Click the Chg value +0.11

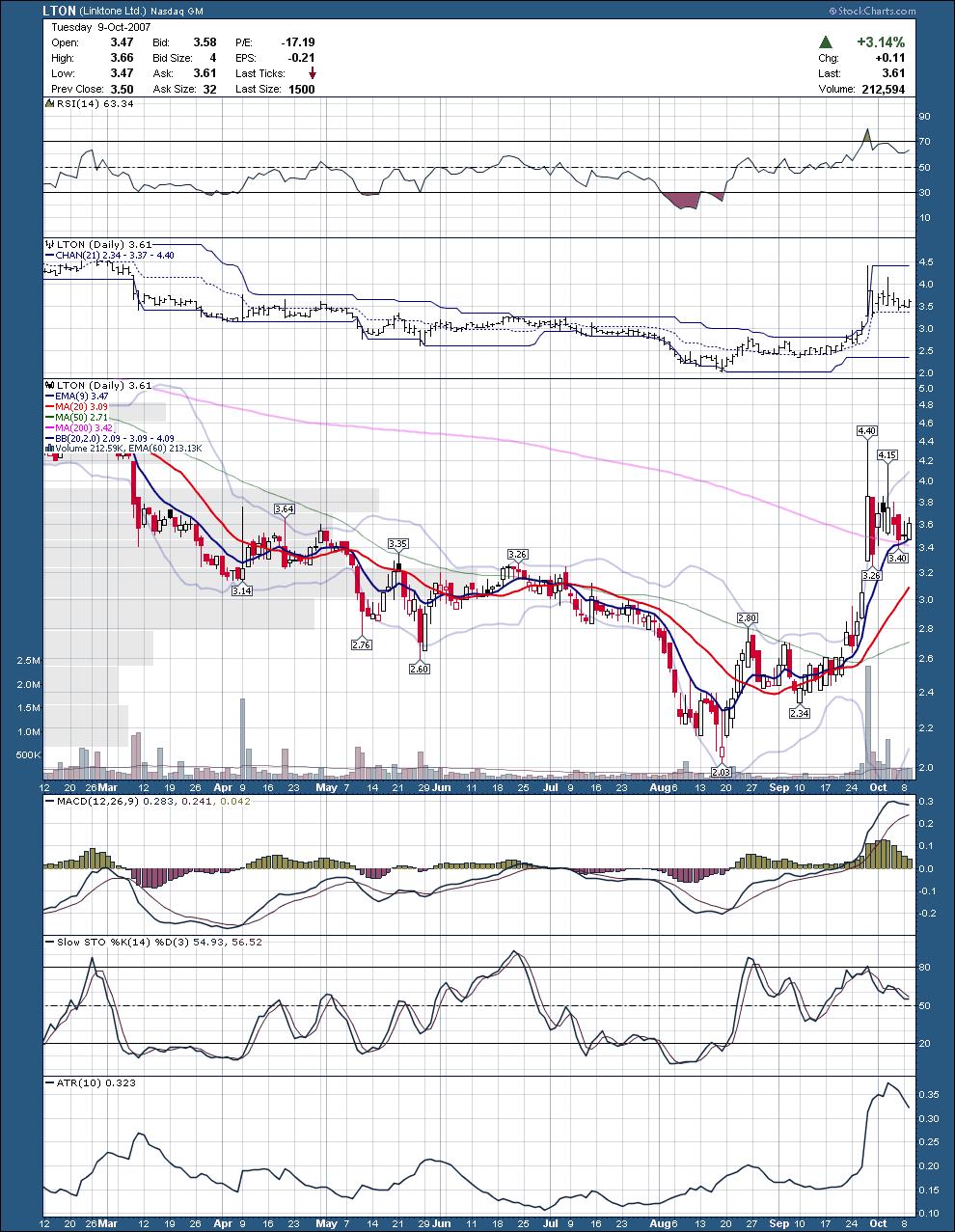point(891,59)
